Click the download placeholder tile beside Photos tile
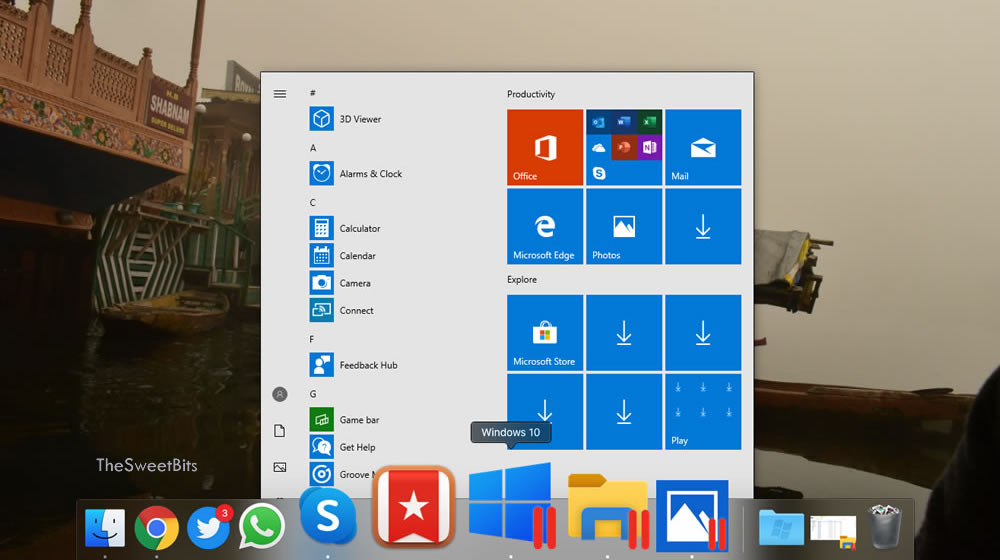This screenshot has height=560, width=1000. 703,226
